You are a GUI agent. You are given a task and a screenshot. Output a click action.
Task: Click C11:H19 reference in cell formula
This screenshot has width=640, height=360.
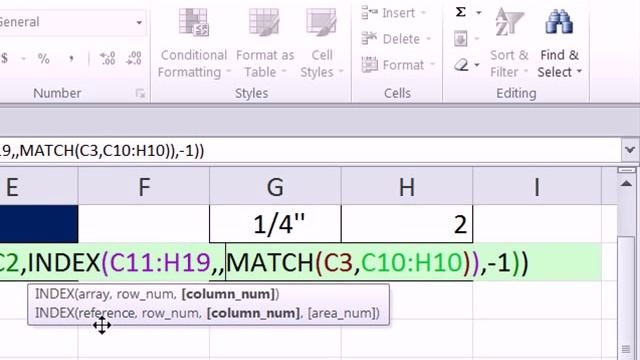click(160, 262)
